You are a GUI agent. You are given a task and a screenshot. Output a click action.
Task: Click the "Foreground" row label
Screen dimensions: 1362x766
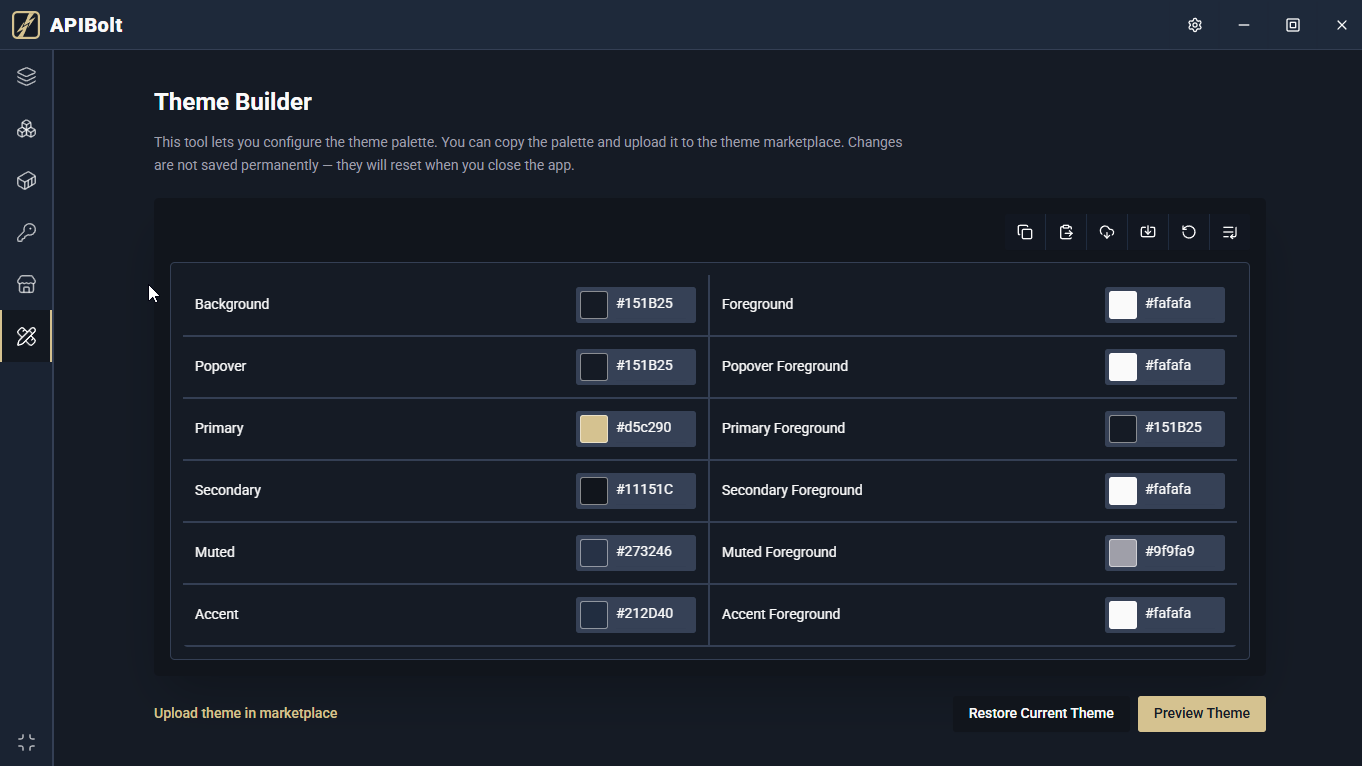(757, 304)
